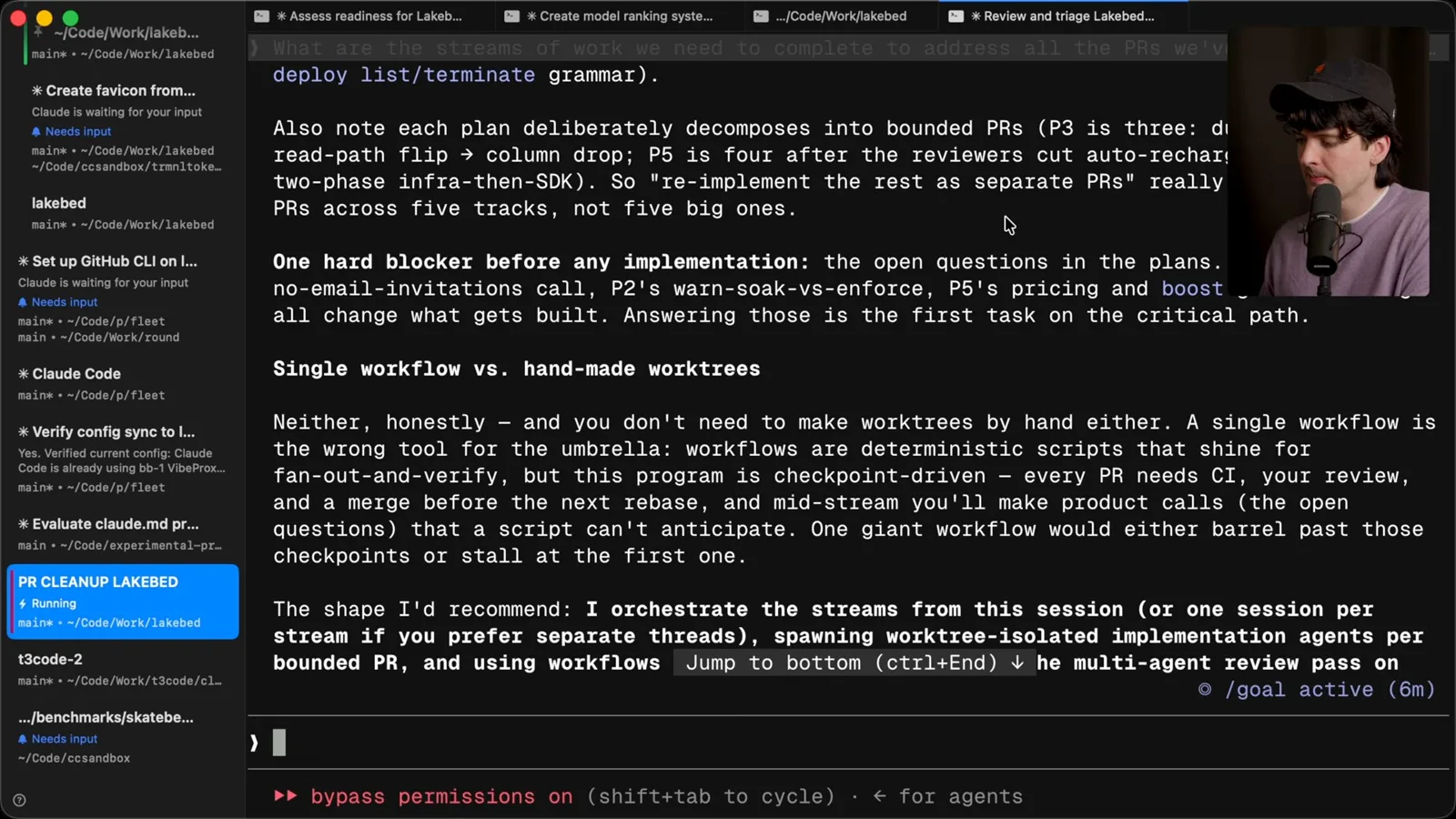
Task: Click the asterisk icon beside Claude Code
Action: (x=24, y=374)
